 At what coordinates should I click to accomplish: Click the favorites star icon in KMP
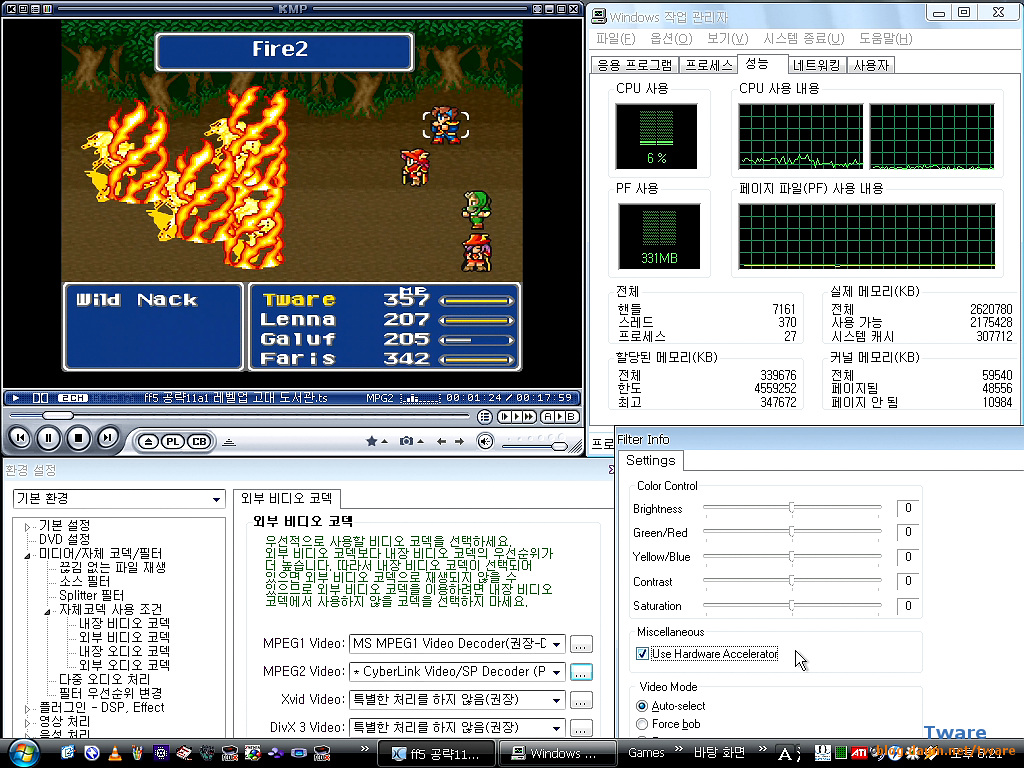(372, 441)
